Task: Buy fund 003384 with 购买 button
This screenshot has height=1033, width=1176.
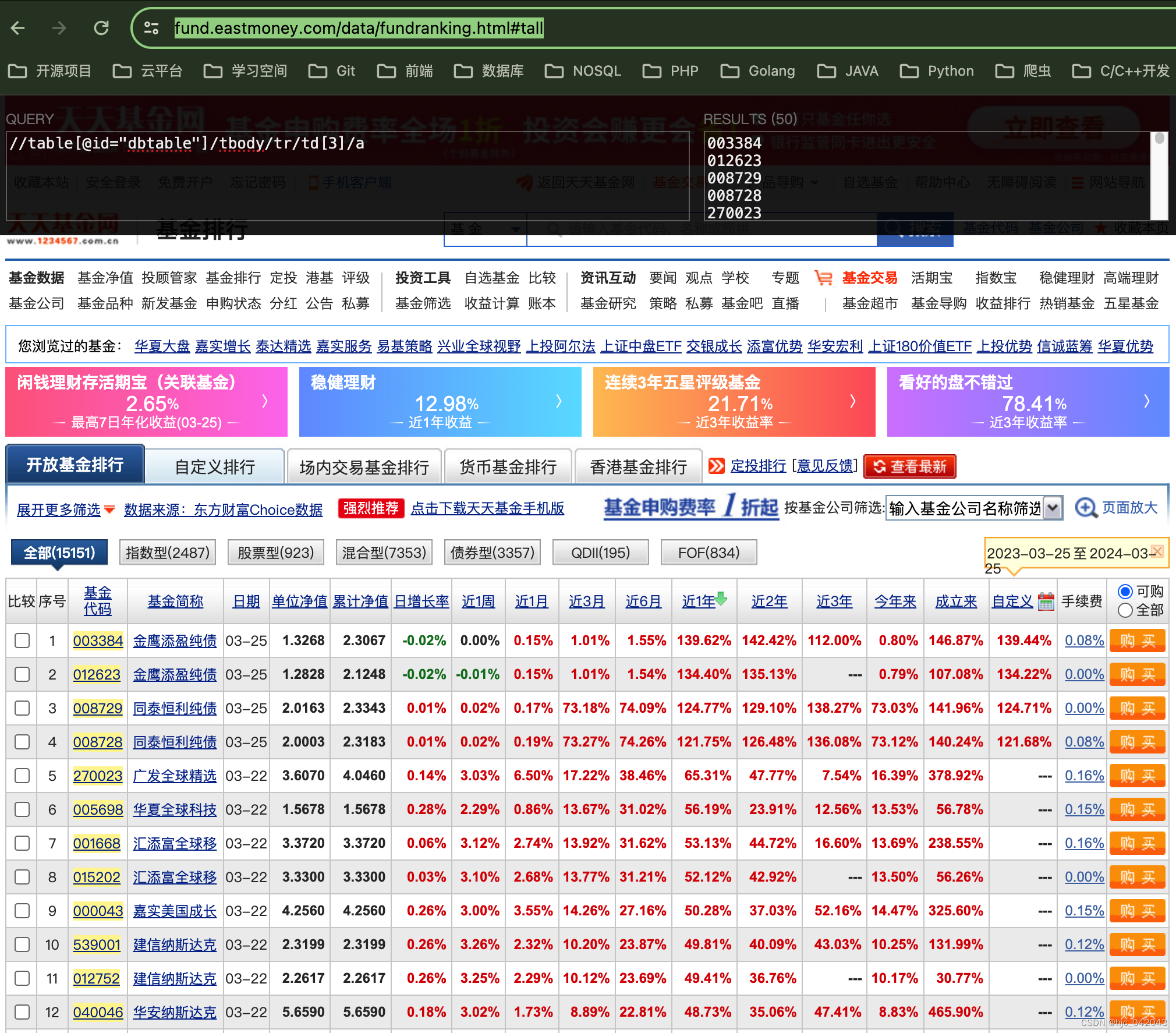Action: click(1138, 641)
